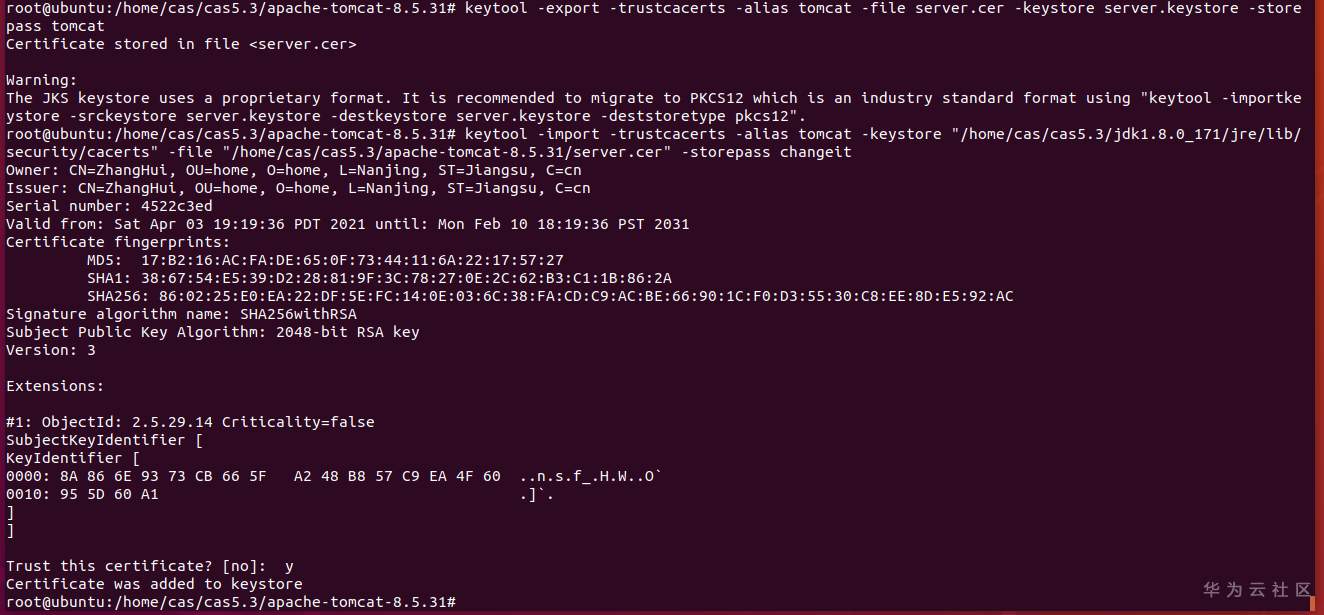Screen dimensions: 1324x615
Task: Click the 'Serial number: 4522c3ed' line
Action: pos(109,206)
